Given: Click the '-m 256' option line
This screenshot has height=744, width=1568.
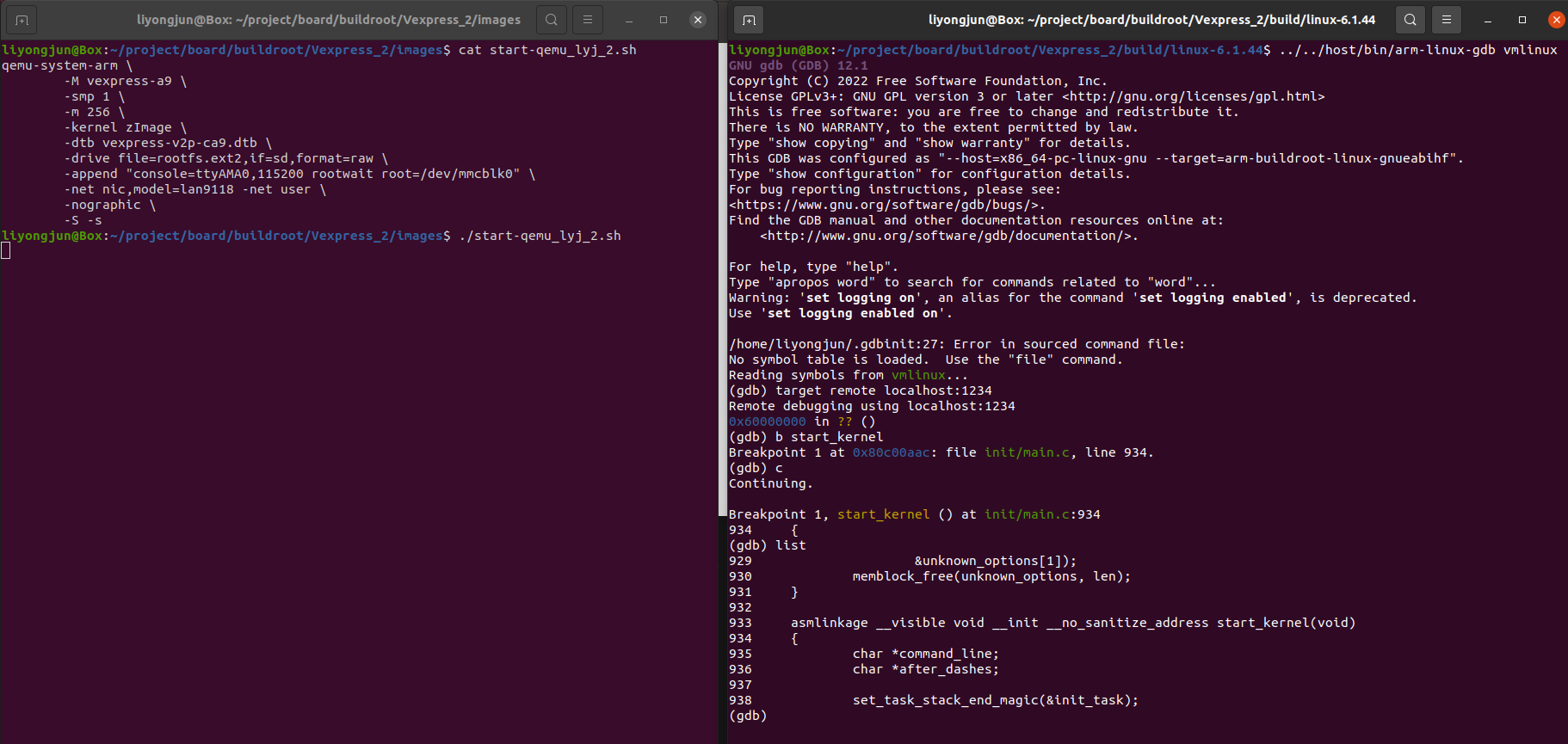Looking at the screenshot, I should click(95, 112).
